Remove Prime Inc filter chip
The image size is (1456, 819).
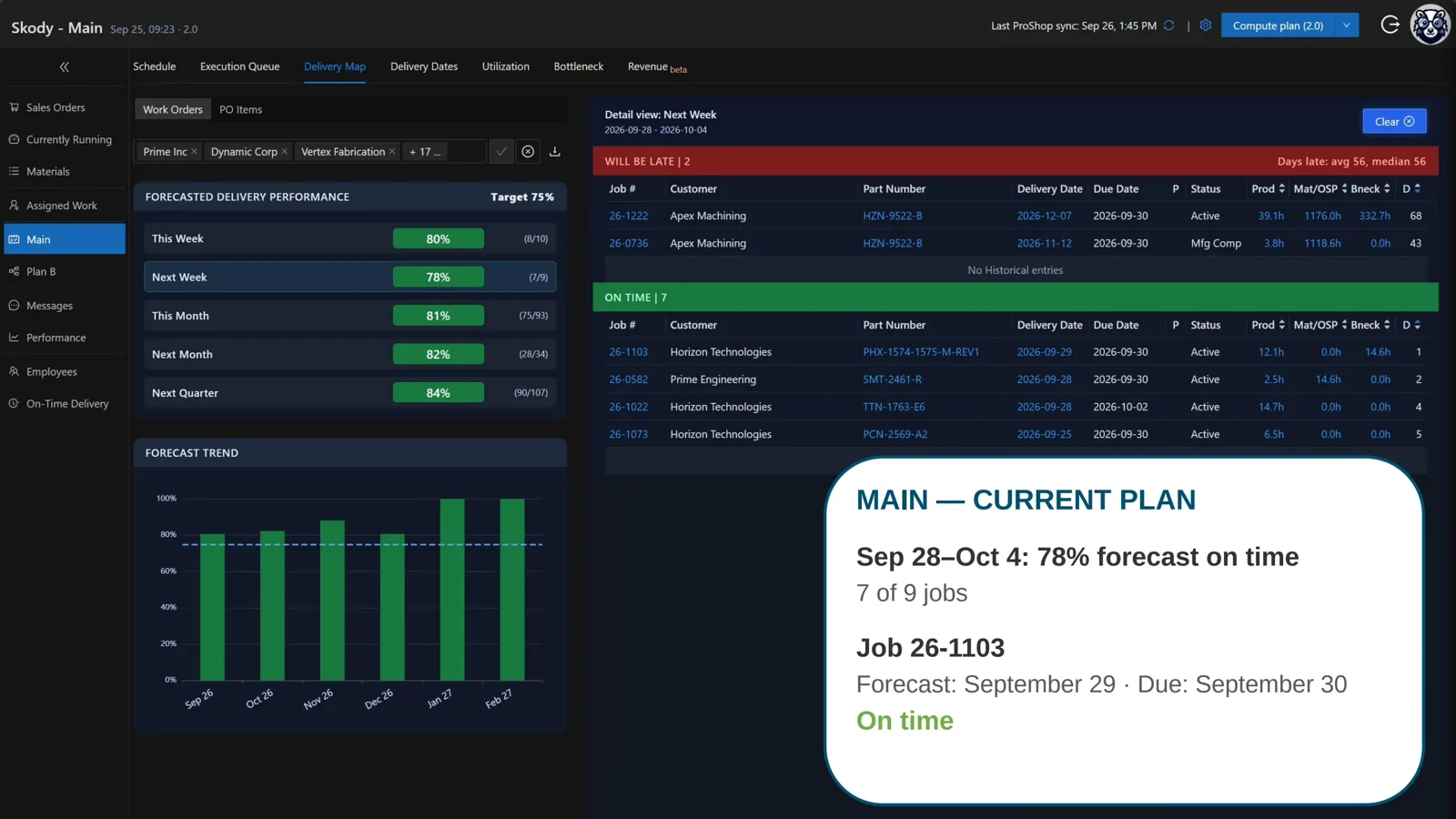point(194,151)
